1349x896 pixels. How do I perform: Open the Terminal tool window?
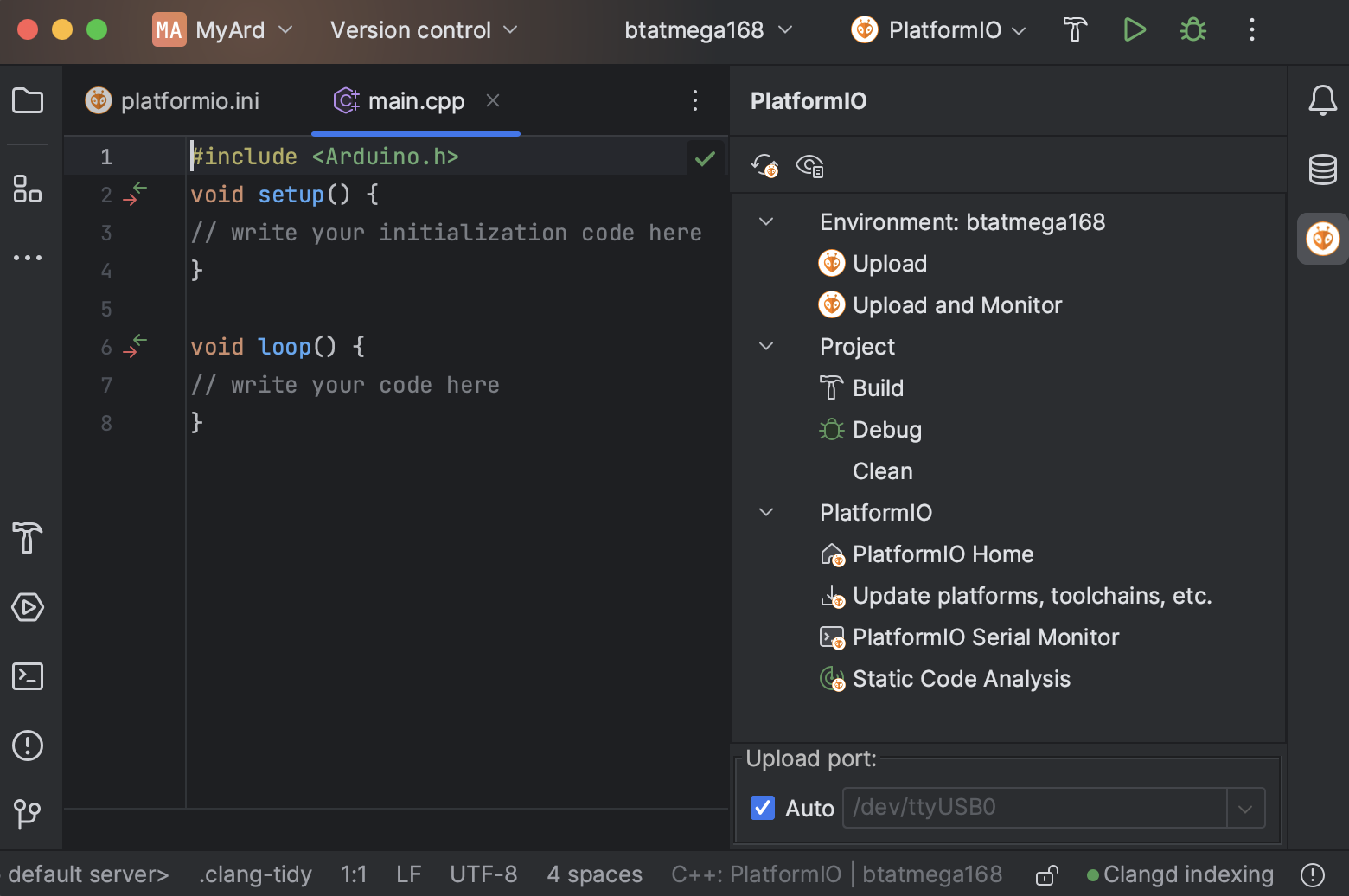pos(28,676)
